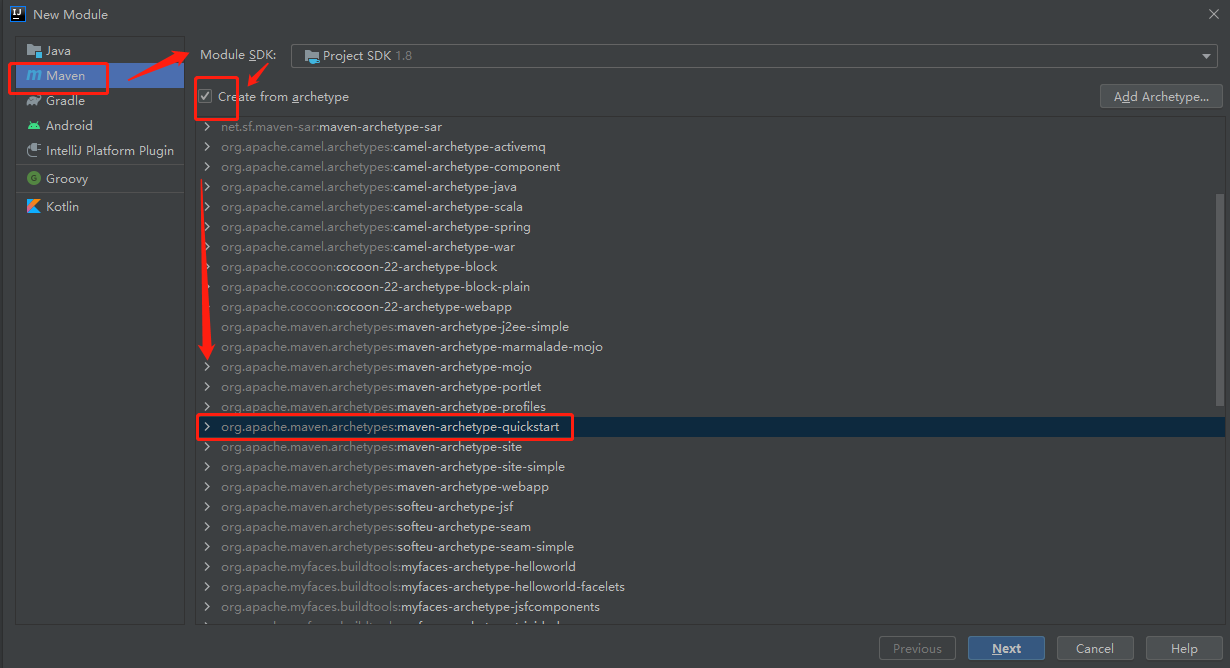Click the IntelliJ logo in title bar
The width and height of the screenshot is (1230, 668).
(16, 14)
